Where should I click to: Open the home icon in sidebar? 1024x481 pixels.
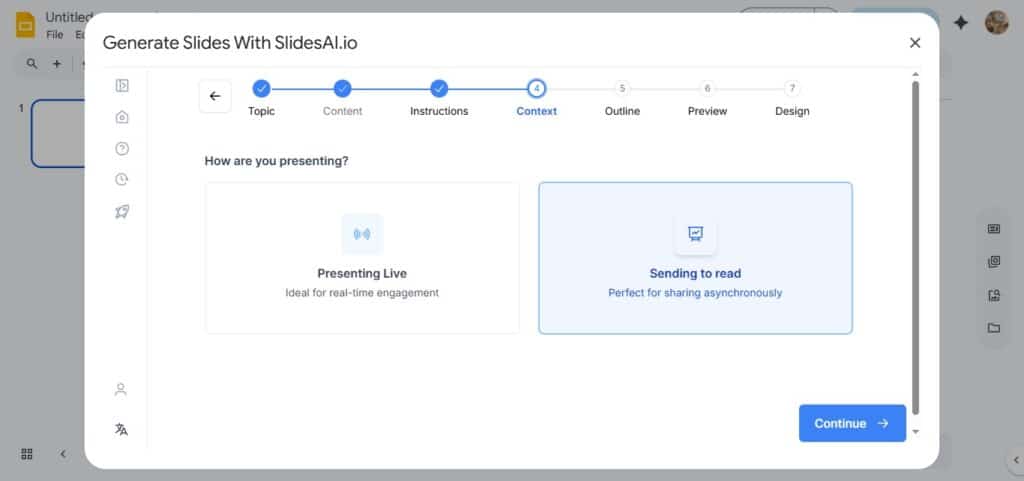122,117
